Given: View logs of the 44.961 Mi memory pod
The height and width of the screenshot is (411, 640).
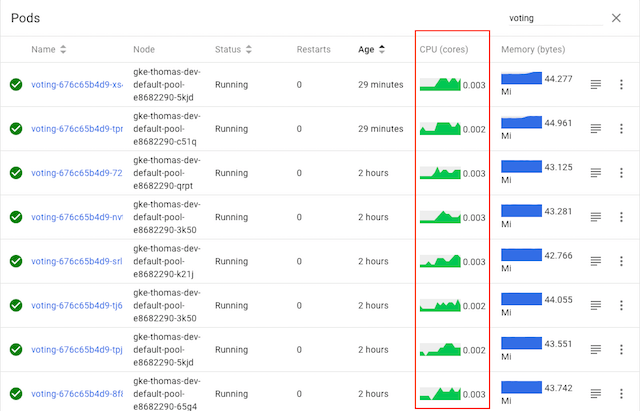Looking at the screenshot, I should tap(595, 129).
